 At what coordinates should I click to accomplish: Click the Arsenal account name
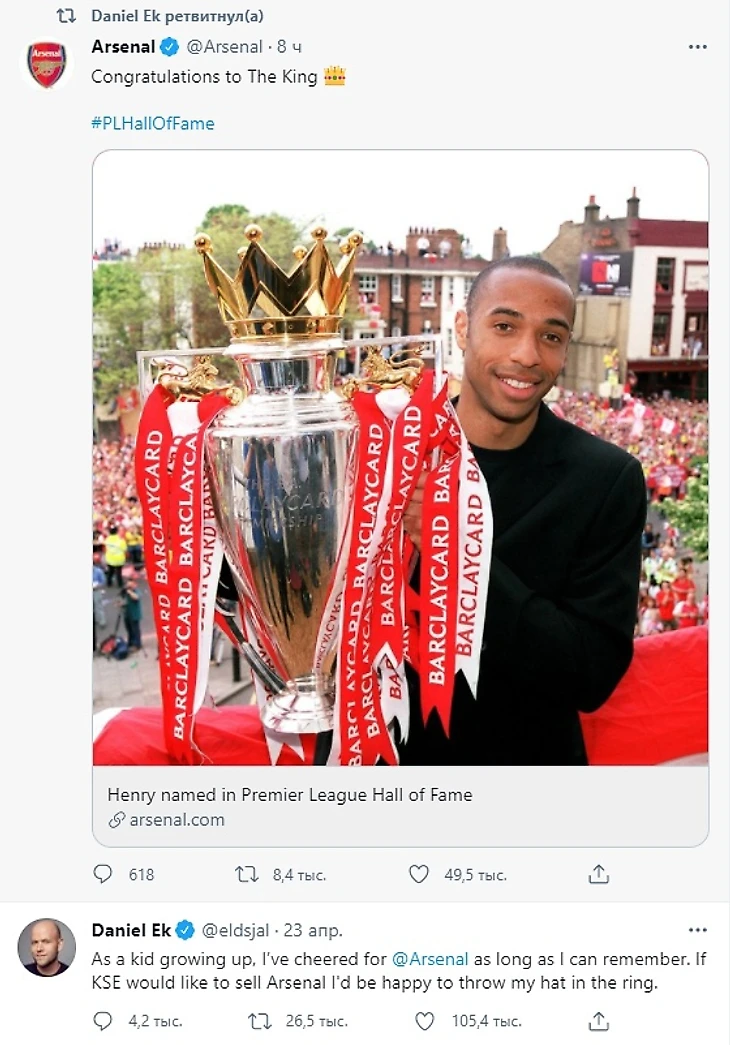pos(123,47)
